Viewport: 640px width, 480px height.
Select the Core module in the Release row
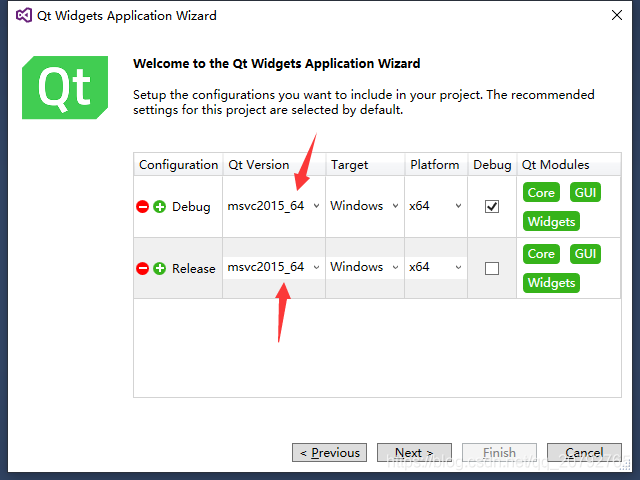click(x=541, y=254)
